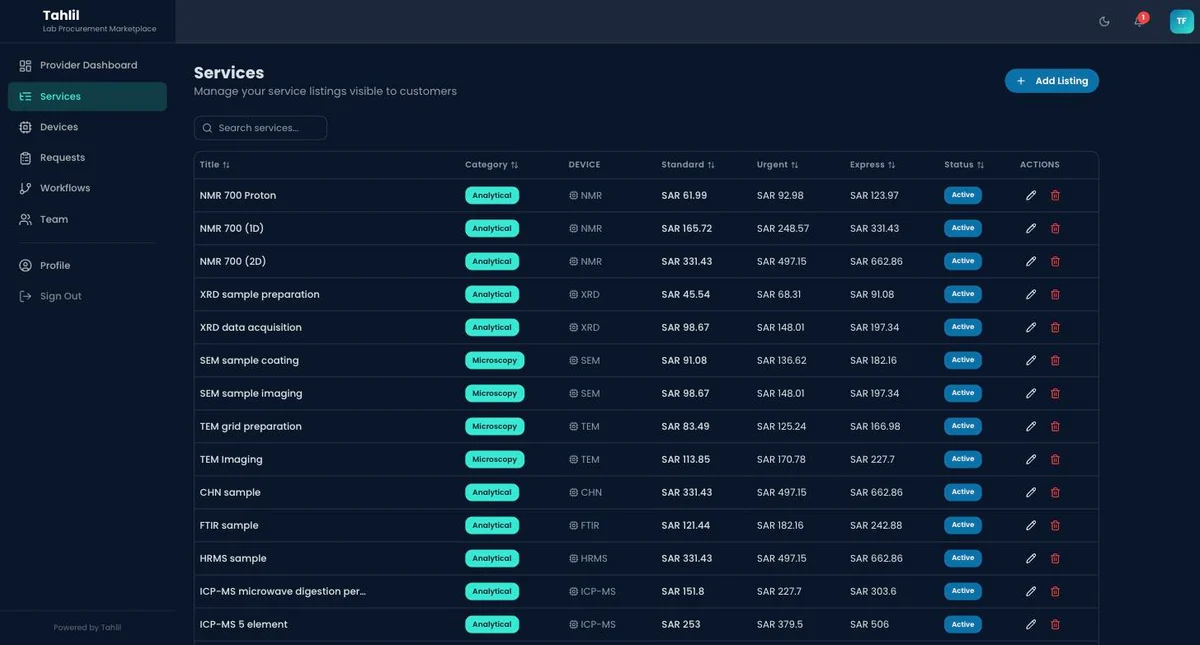The width and height of the screenshot is (1200, 645).
Task: Sort table by Express price
Action: pos(872,165)
